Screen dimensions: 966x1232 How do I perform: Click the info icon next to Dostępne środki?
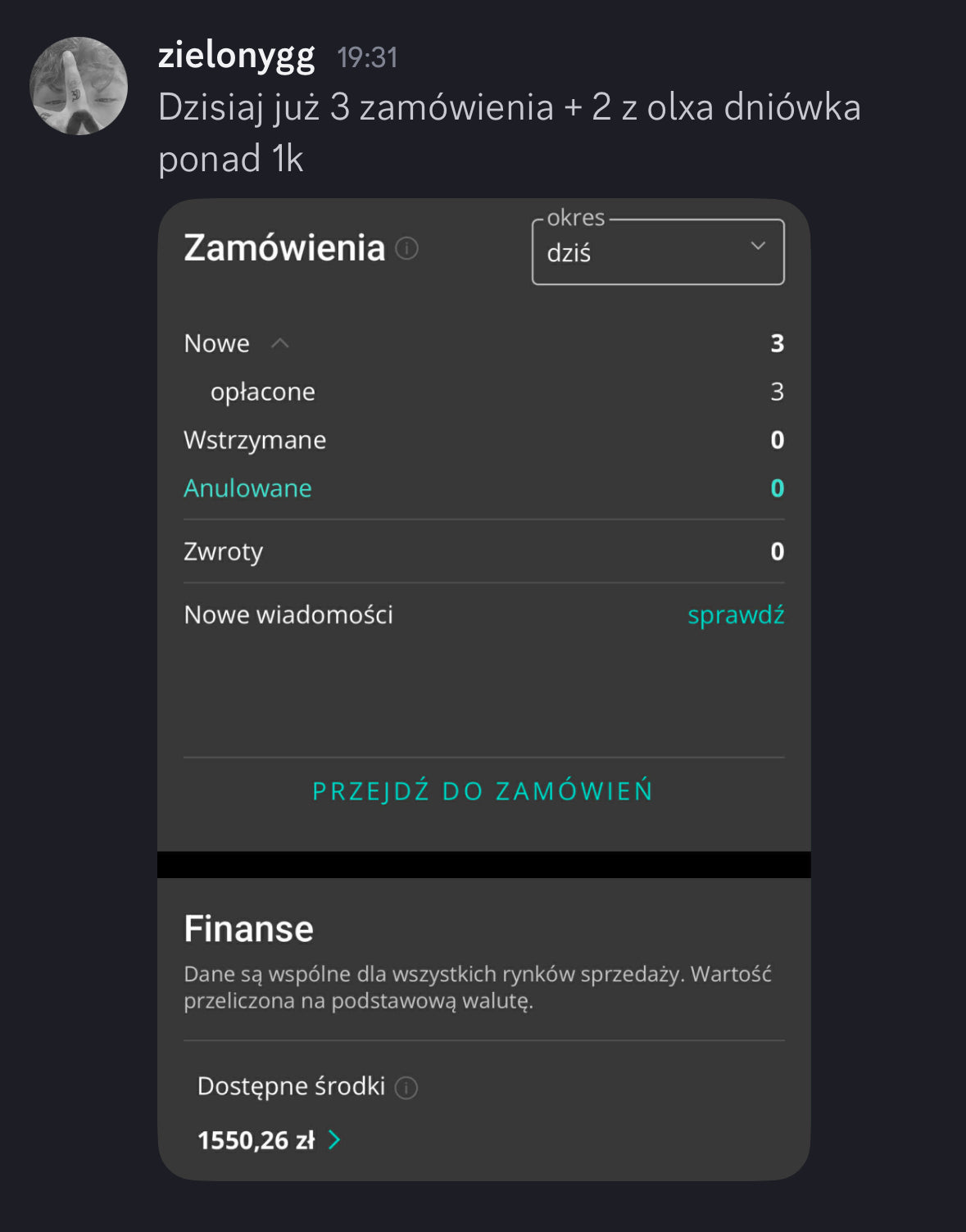click(406, 1087)
